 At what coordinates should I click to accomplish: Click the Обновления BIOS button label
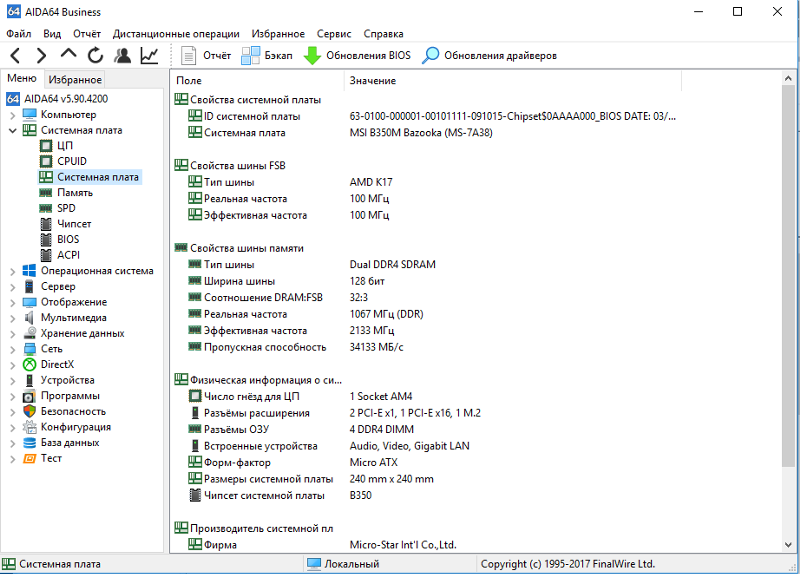(x=368, y=55)
